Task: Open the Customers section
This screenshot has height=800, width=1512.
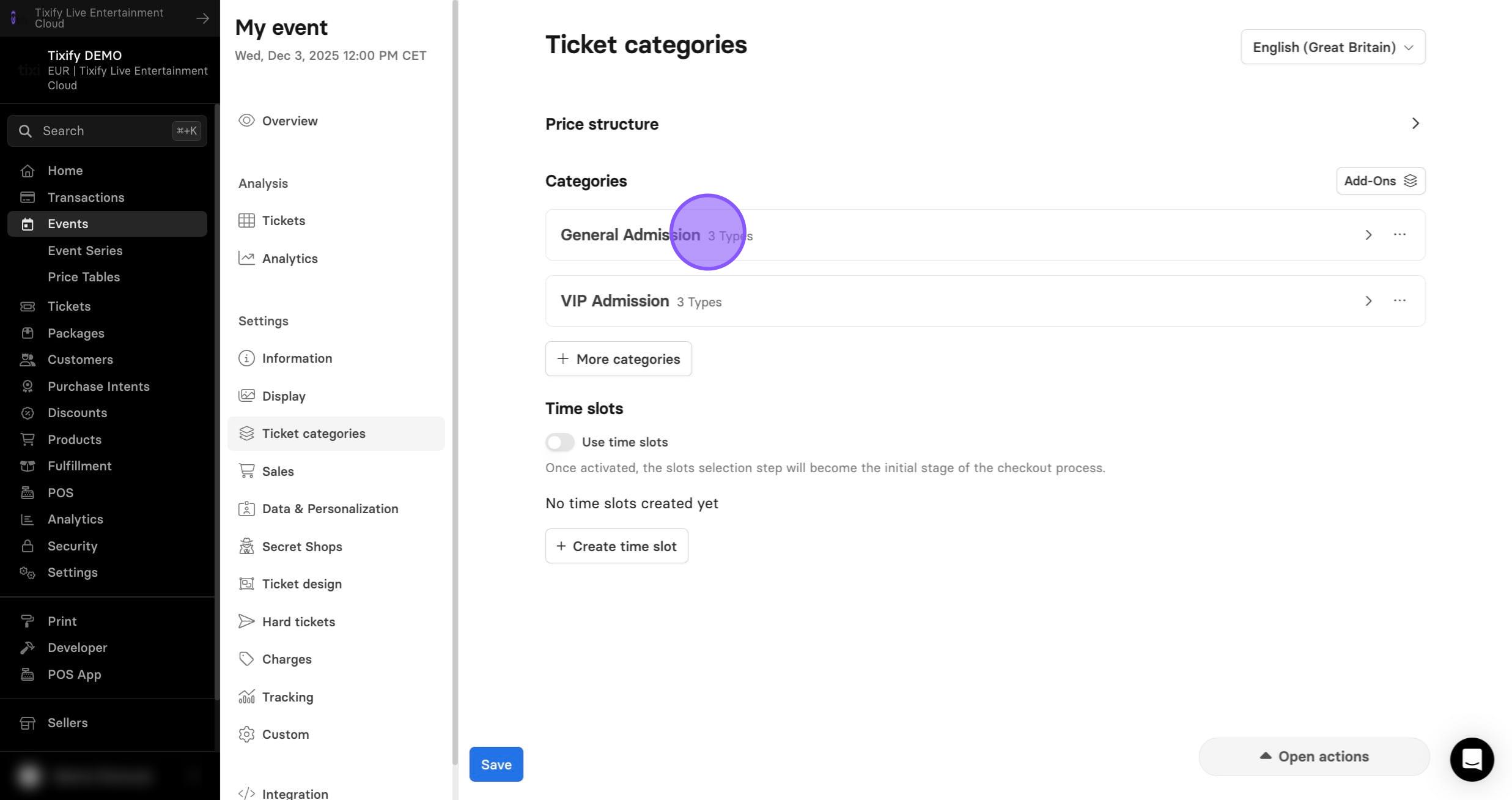Action: 107,360
